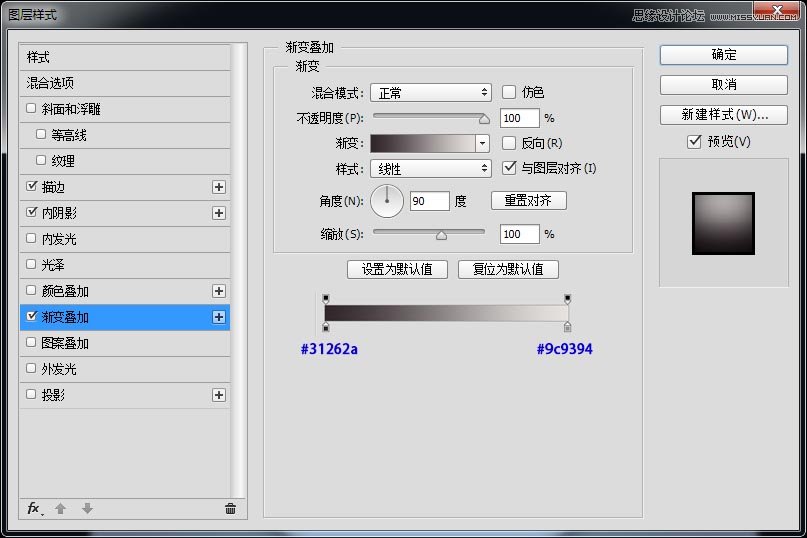Click the 复位为默认值 button

508,269
